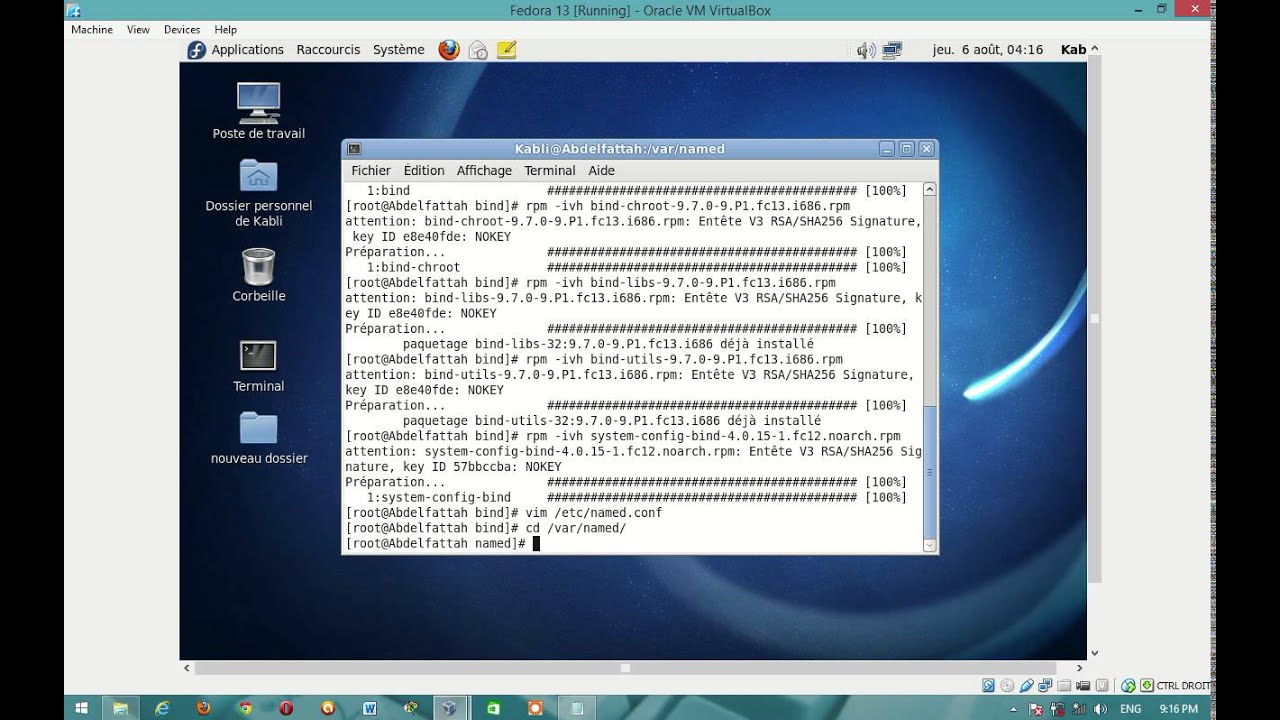Click the terminal prompt cursor line
Screen dimensions: 1280x720
point(442,544)
